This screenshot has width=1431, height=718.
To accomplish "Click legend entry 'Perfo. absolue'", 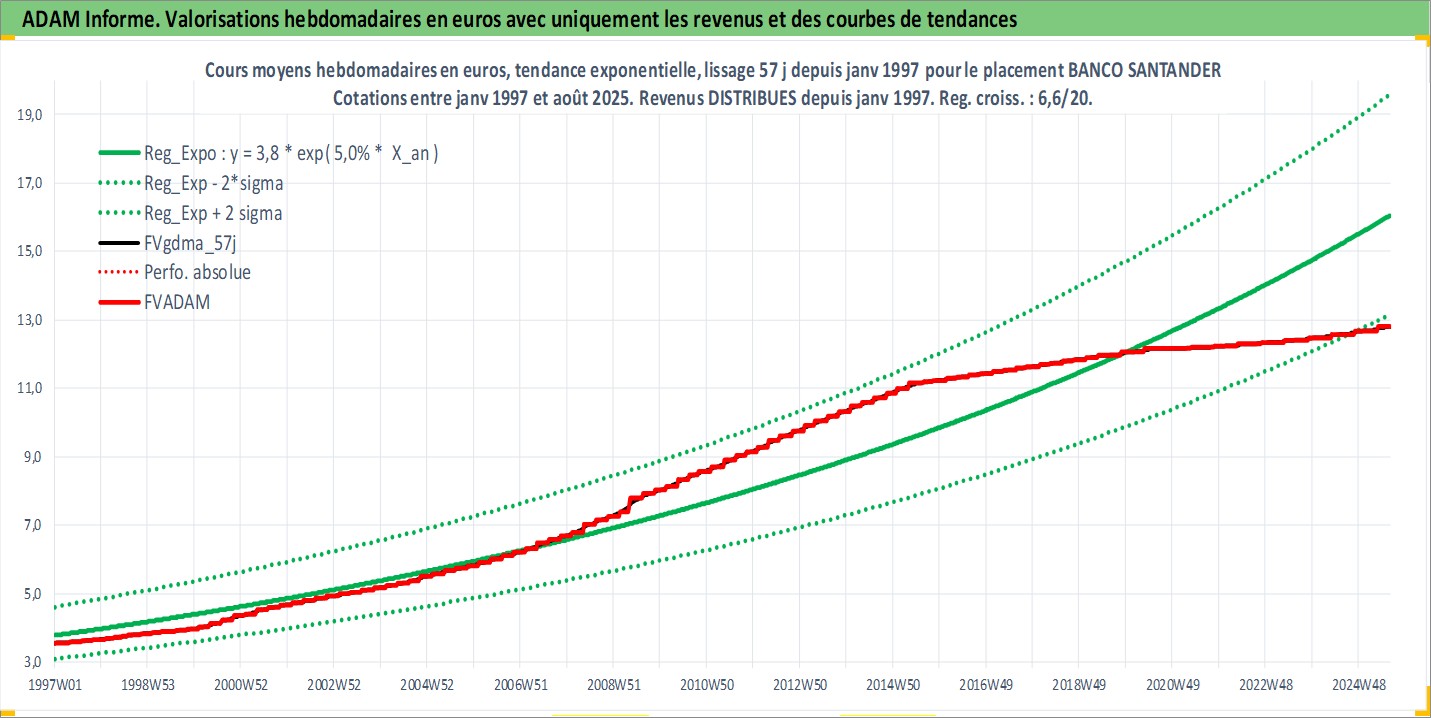I will pyautogui.click(x=197, y=272).
